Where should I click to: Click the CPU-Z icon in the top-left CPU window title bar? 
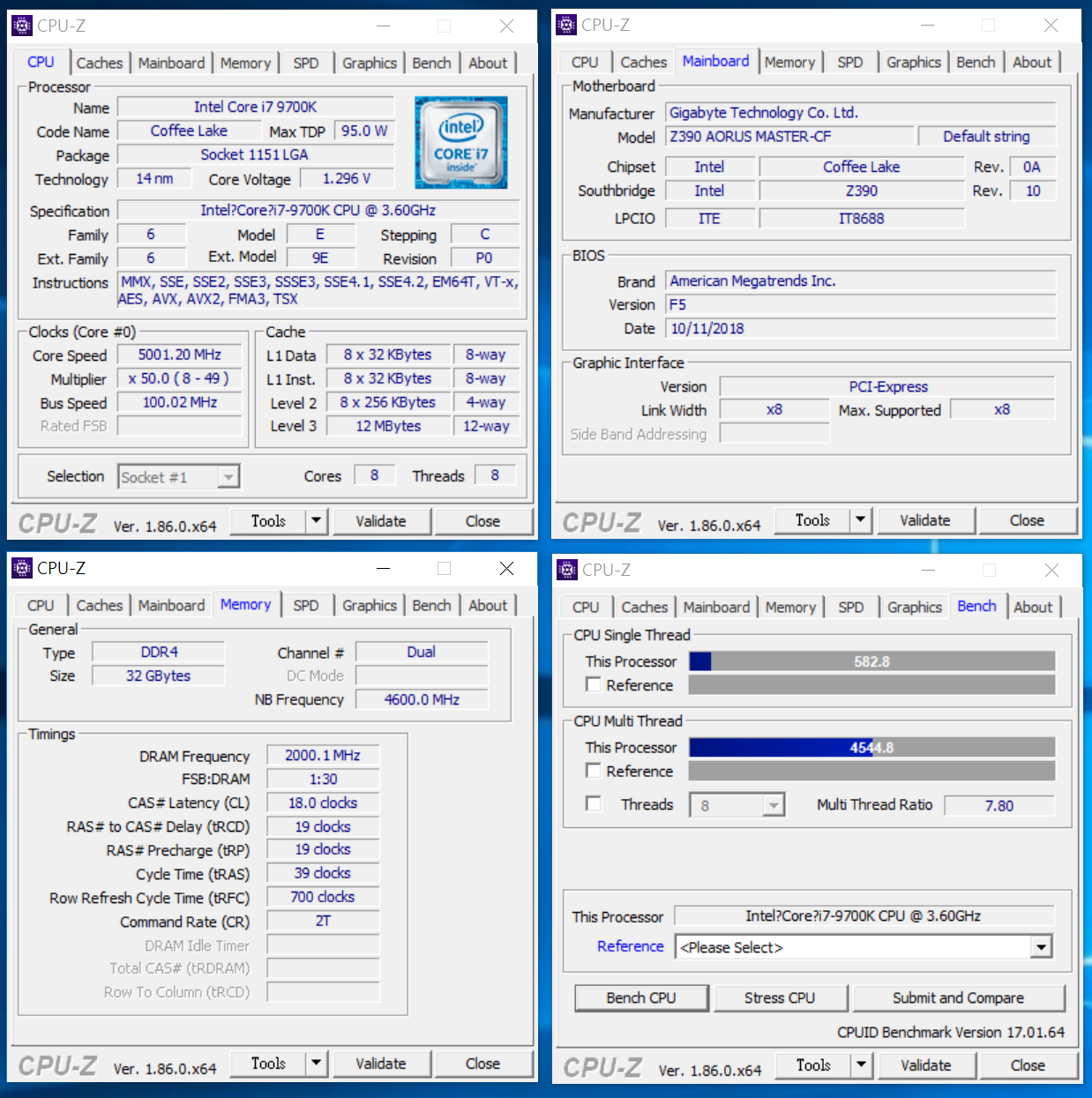(21, 26)
